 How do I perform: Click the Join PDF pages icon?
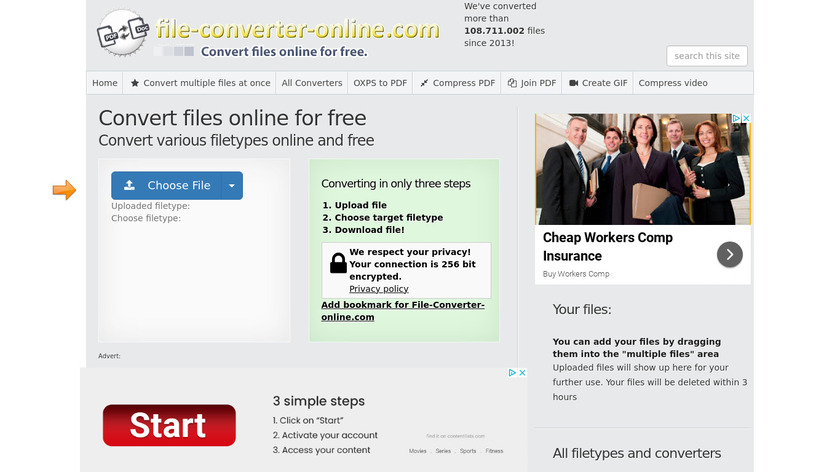pos(512,83)
